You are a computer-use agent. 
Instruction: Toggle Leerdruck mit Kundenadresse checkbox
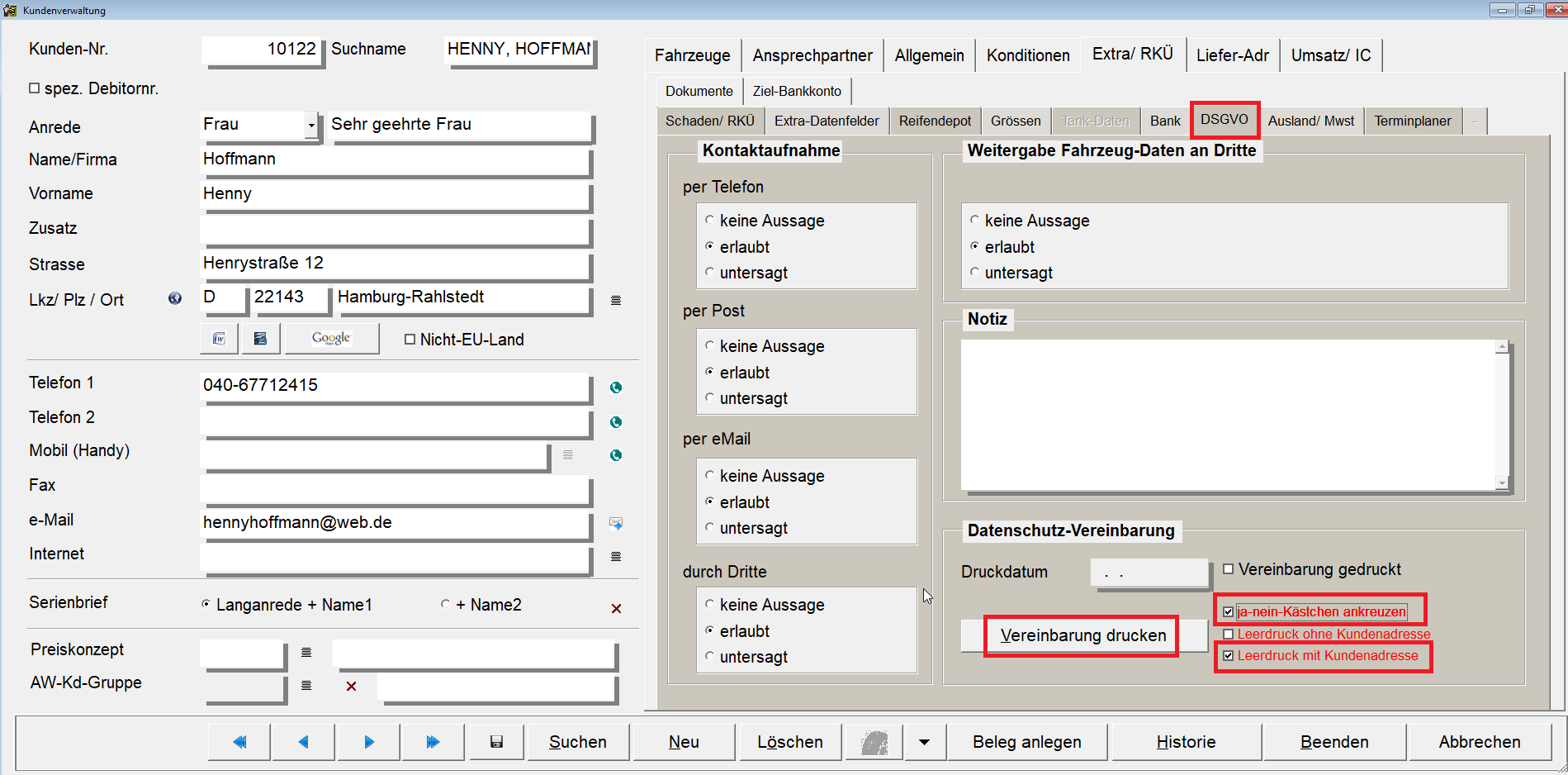tap(1228, 655)
